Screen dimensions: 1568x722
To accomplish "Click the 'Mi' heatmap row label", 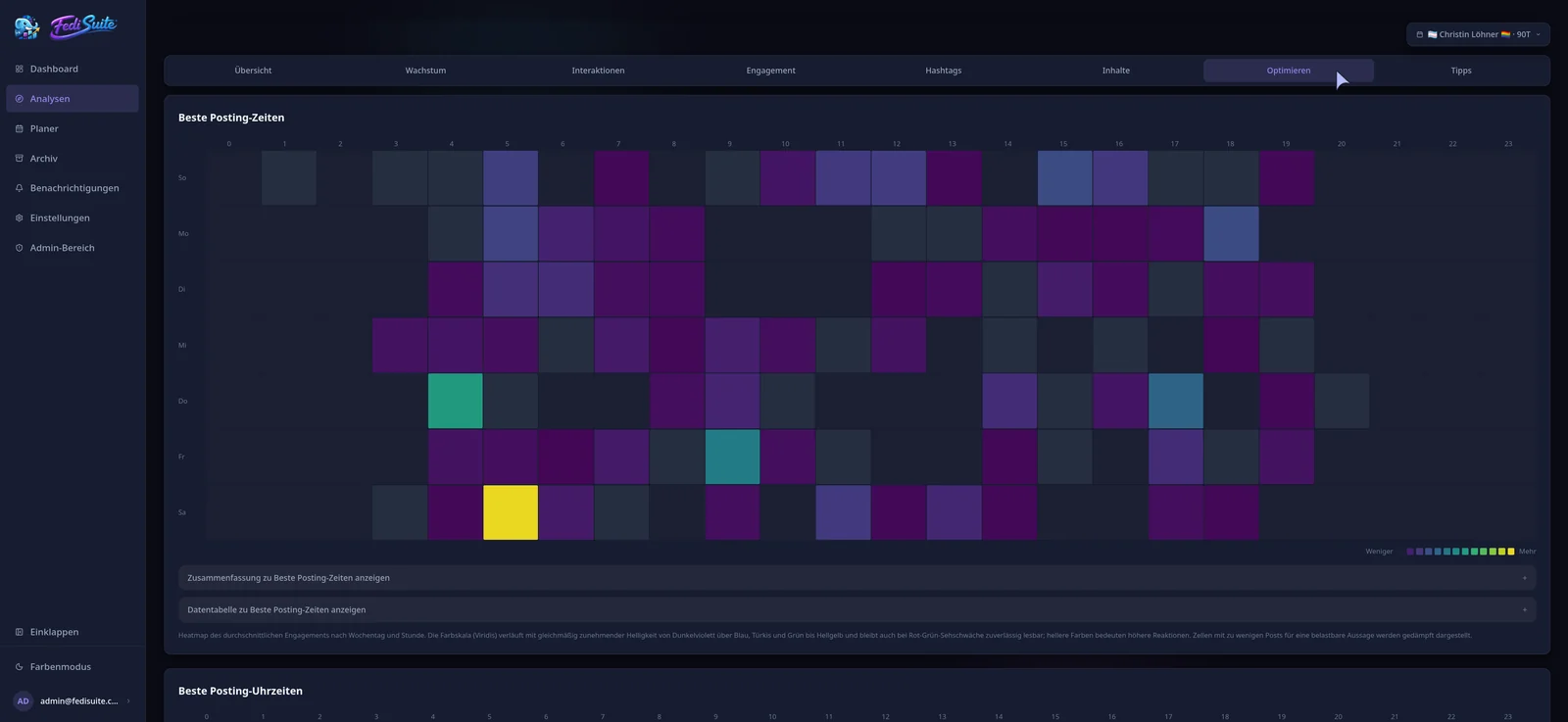I will point(182,345).
